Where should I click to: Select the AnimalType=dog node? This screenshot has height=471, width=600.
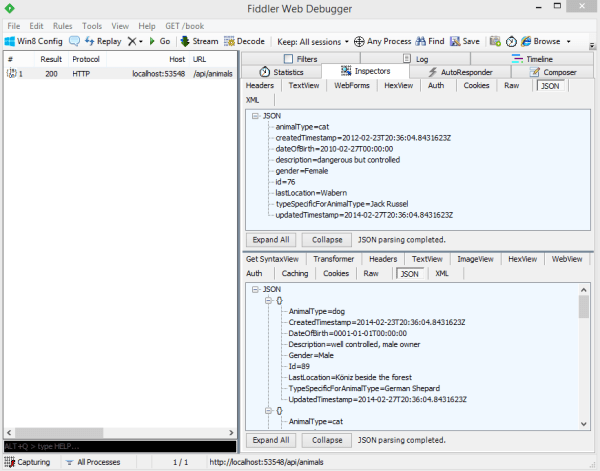tap(316, 311)
